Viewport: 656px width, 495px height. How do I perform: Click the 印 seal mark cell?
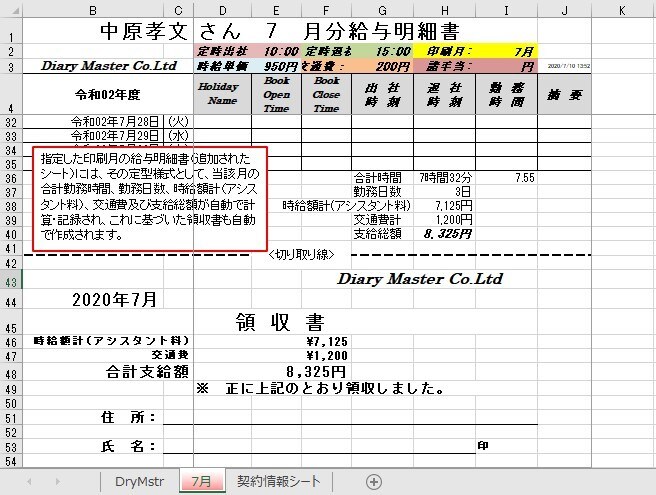pos(483,446)
